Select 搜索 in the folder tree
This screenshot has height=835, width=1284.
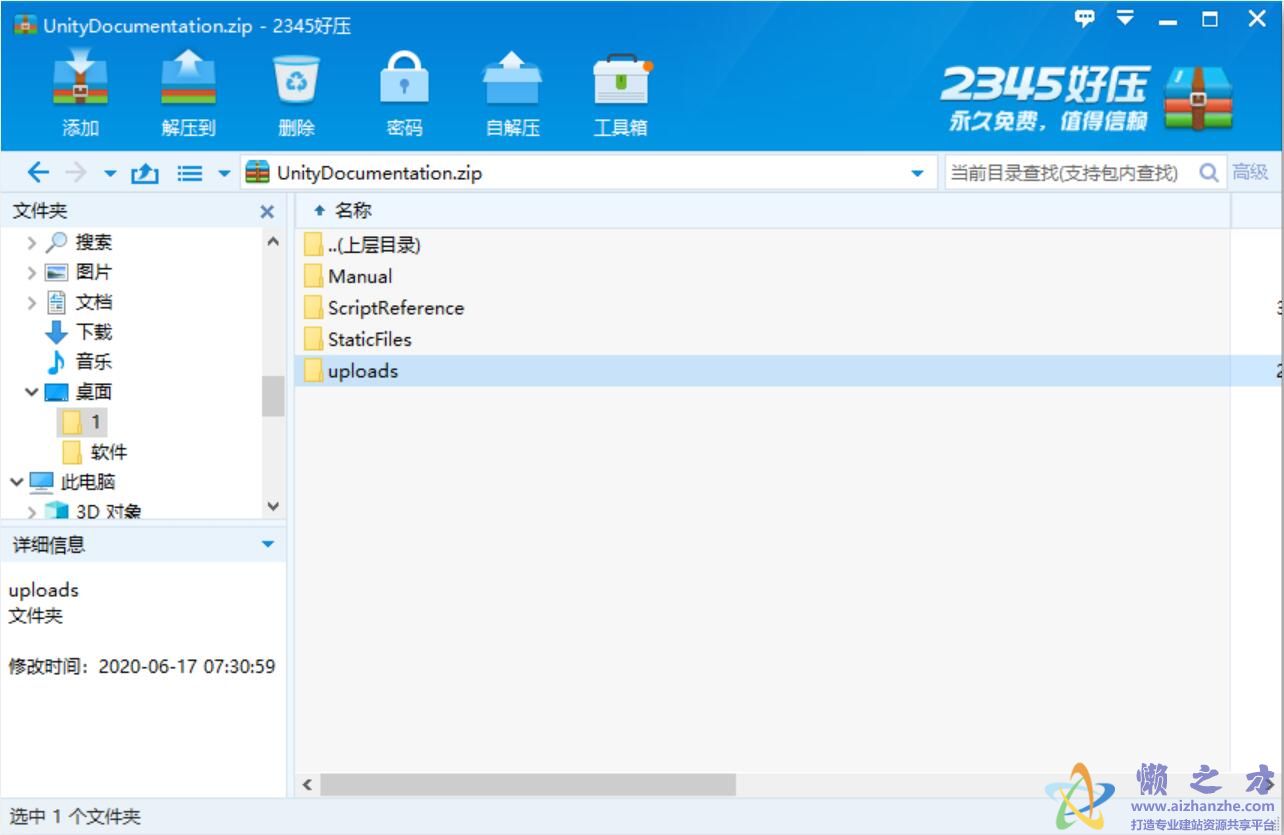pyautogui.click(x=94, y=242)
